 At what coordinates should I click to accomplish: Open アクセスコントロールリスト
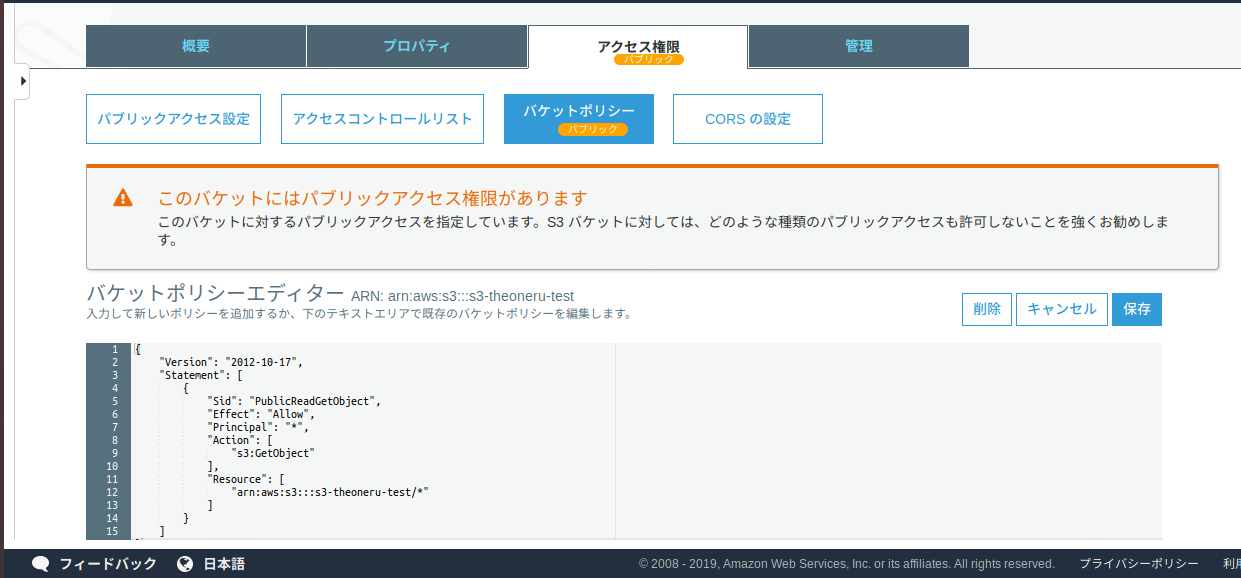pyautogui.click(x=381, y=118)
